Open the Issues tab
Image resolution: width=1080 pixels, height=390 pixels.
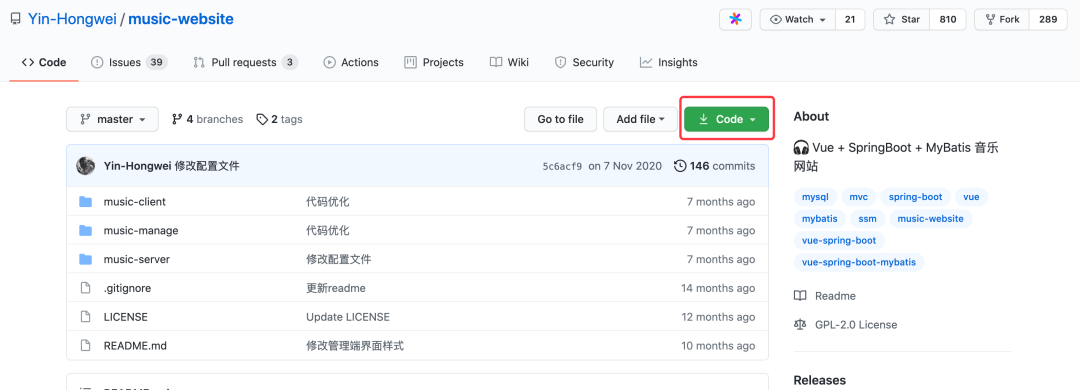pos(129,62)
